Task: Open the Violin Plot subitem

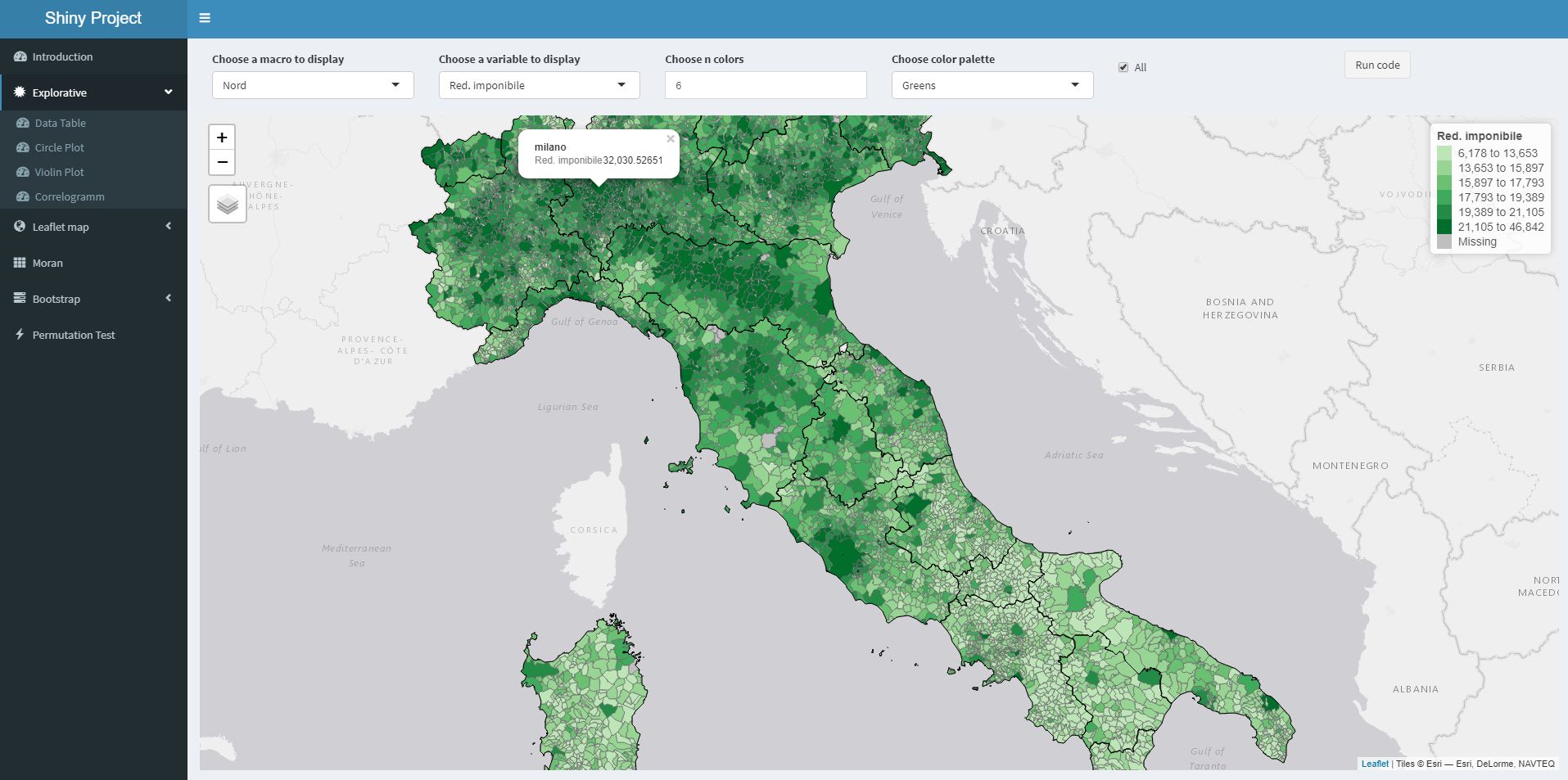Action: (93, 172)
